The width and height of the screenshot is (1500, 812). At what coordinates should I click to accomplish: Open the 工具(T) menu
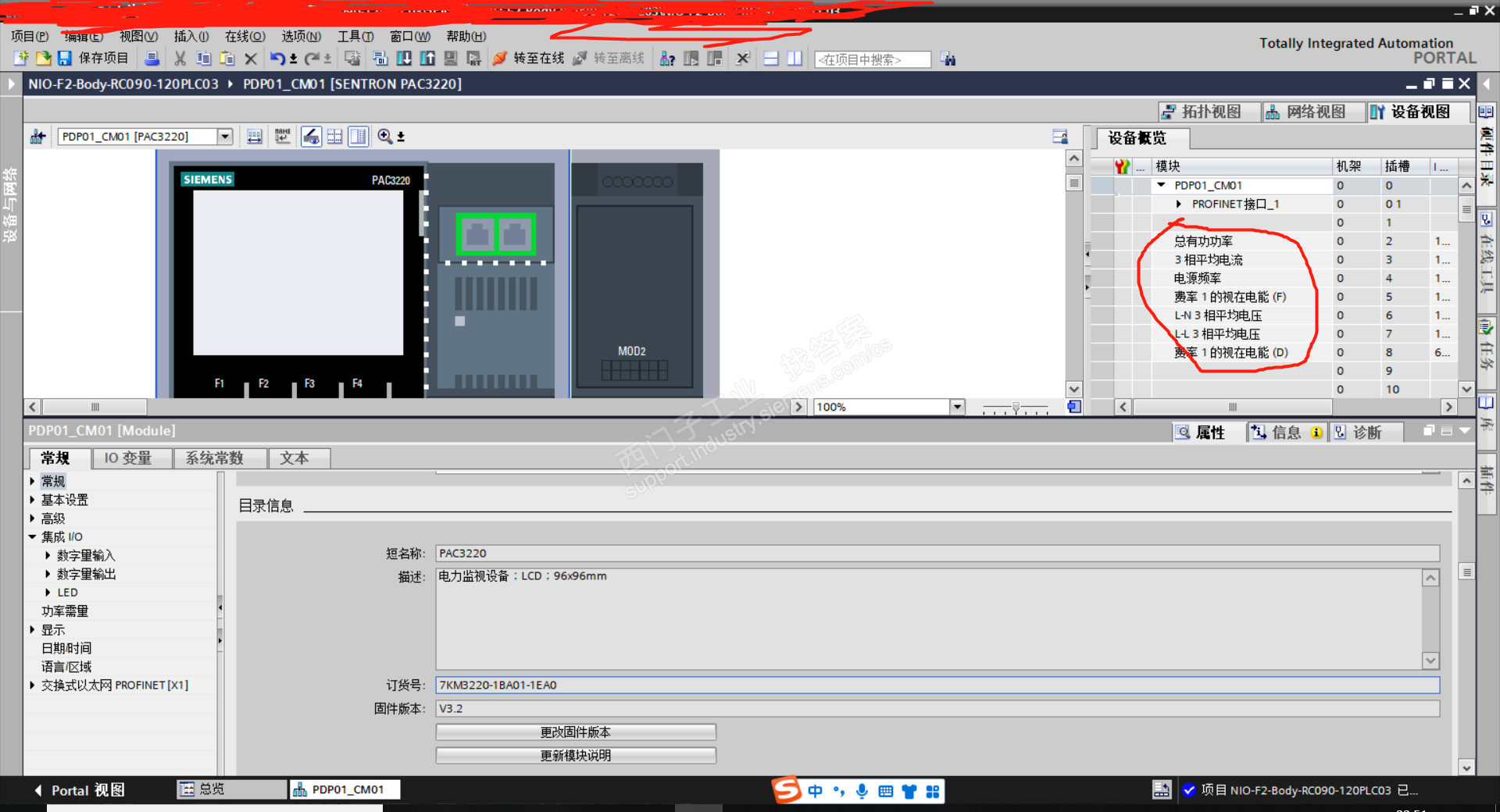pos(355,36)
